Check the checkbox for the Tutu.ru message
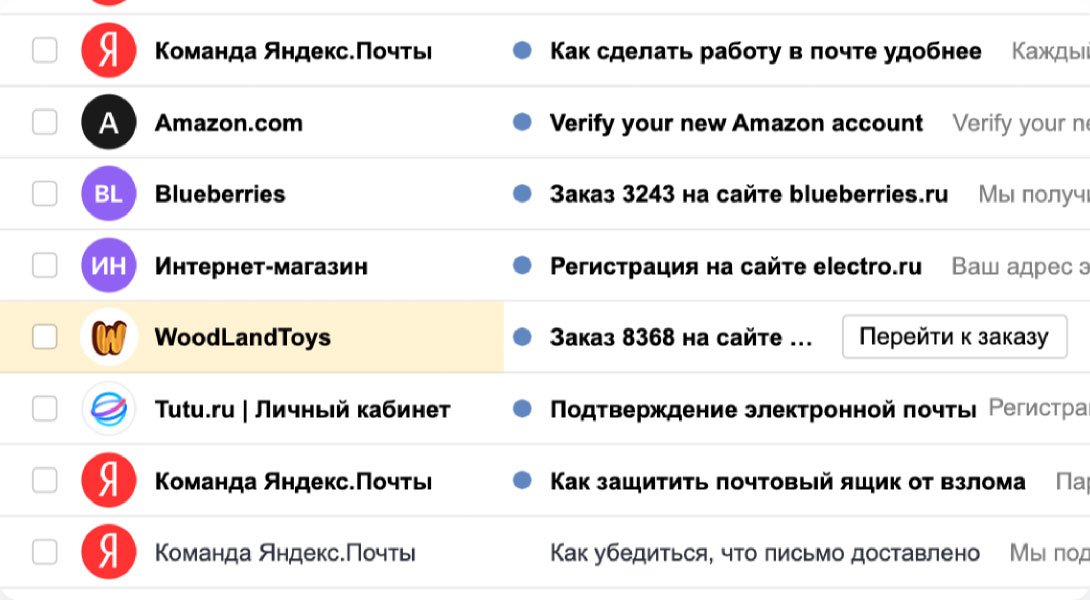 44,409
